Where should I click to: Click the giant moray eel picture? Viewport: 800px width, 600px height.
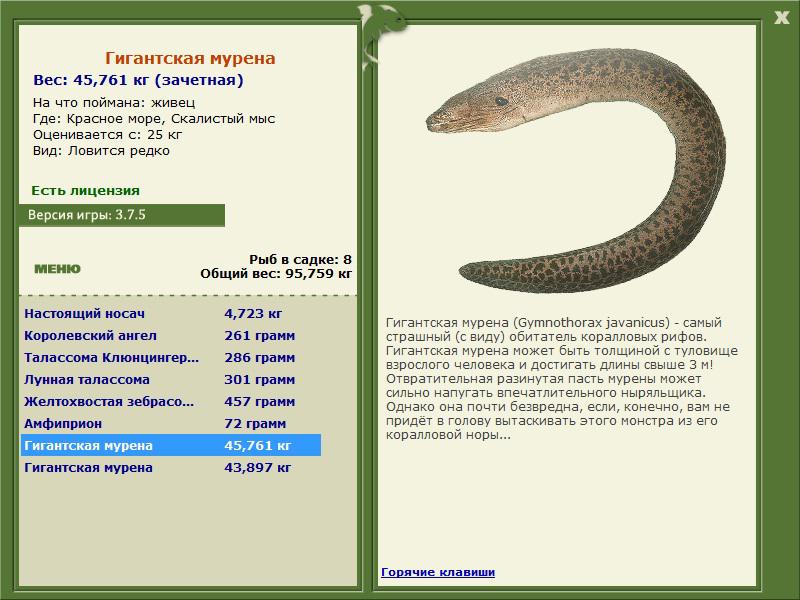coord(576,170)
